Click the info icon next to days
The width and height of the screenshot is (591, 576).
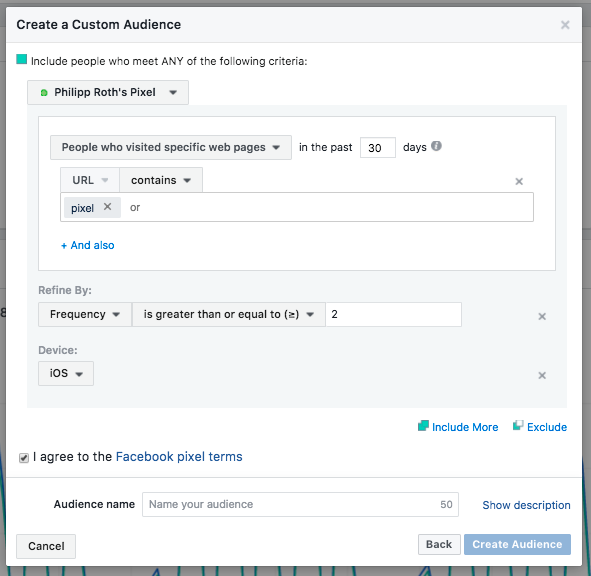pos(436,146)
